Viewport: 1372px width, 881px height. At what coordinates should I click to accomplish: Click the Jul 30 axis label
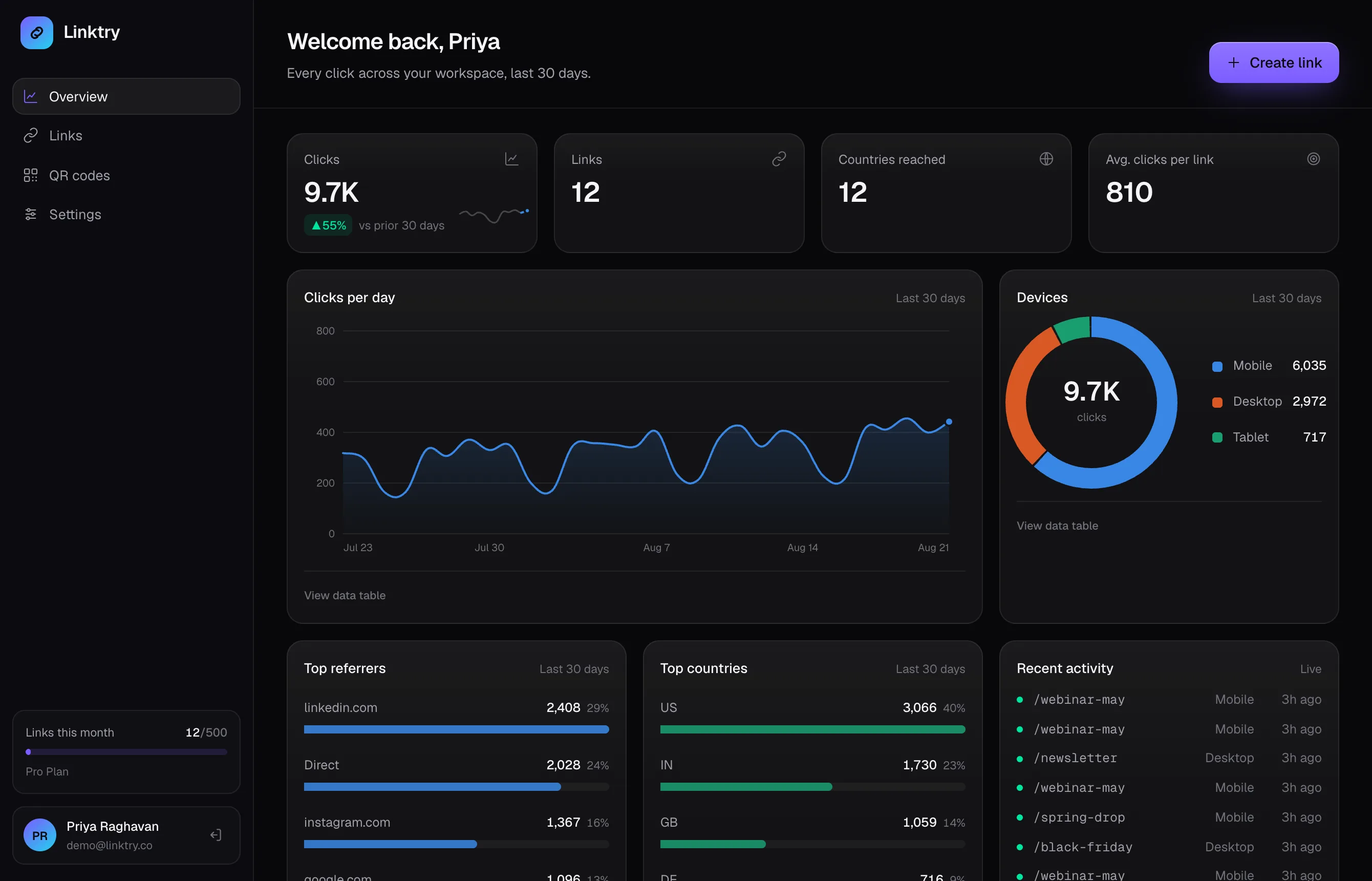point(489,548)
